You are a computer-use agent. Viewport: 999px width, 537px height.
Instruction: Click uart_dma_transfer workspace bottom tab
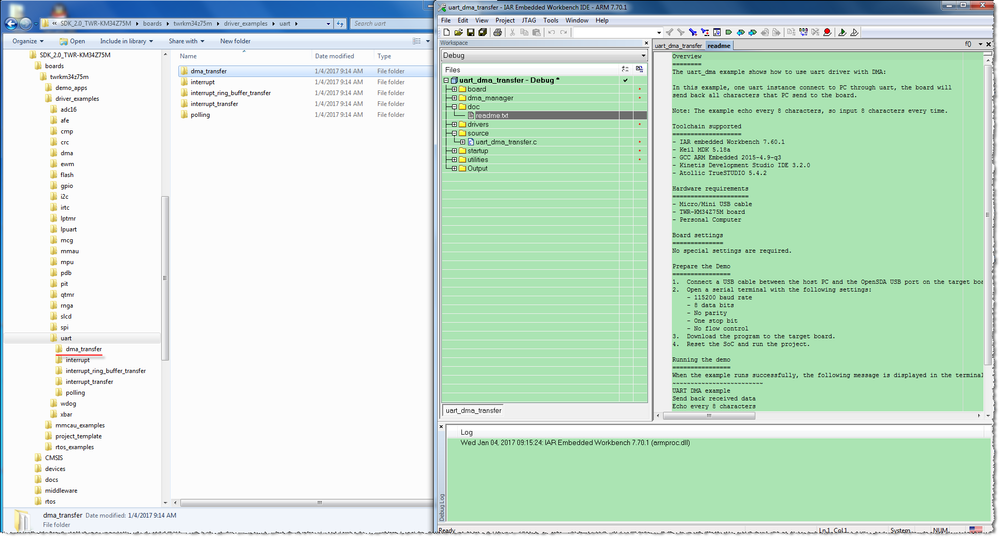pos(473,410)
